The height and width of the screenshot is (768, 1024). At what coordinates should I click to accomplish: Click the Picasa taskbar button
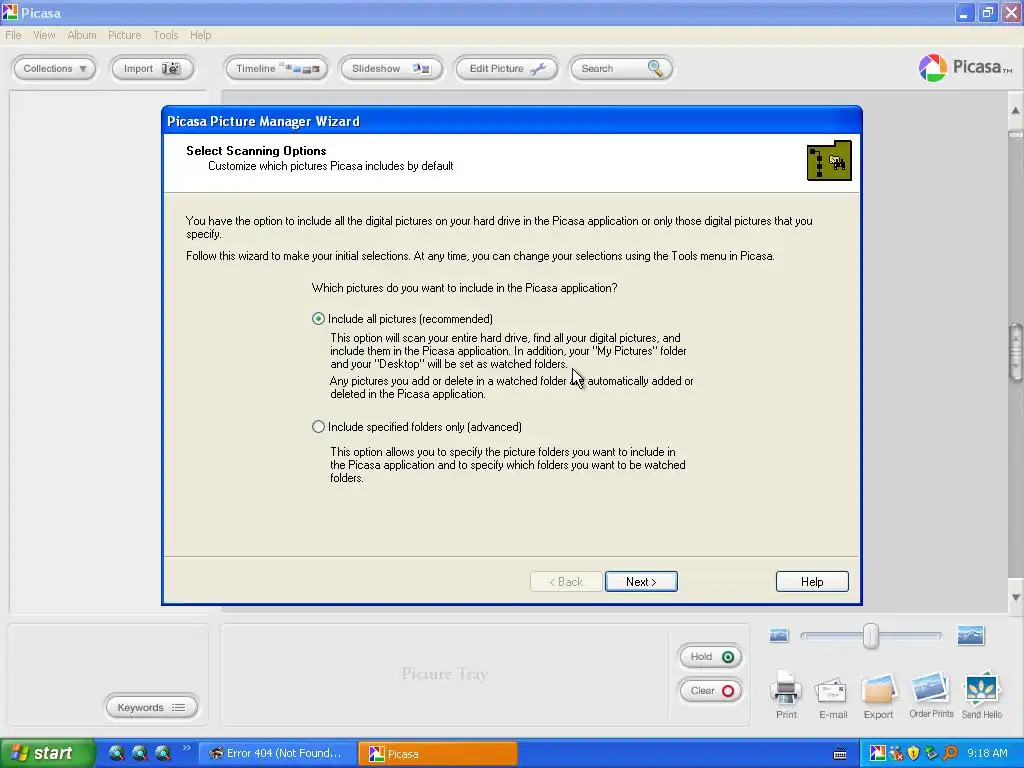(x=438, y=754)
